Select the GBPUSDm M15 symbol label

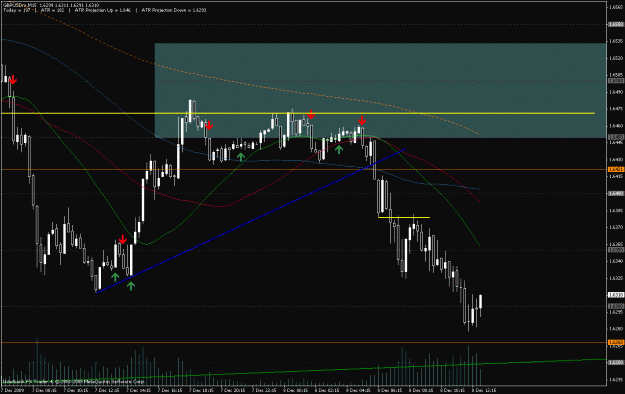(x=20, y=5)
